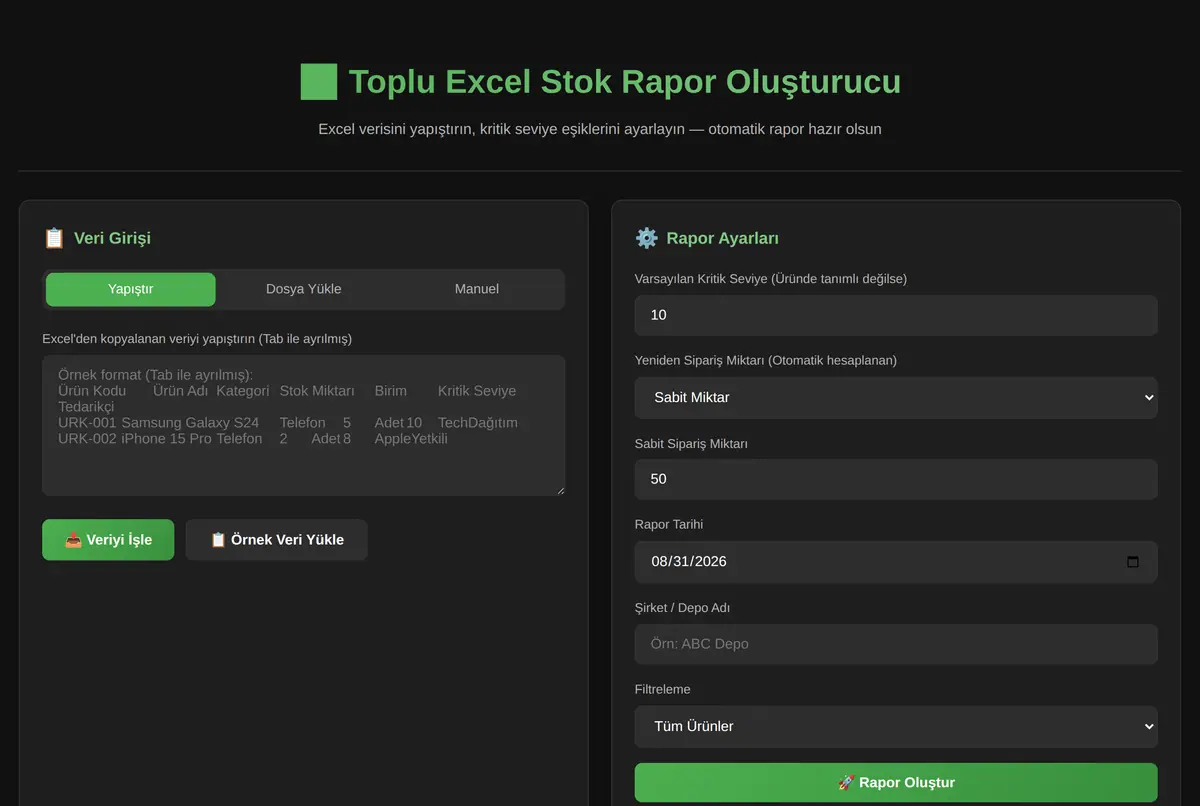Open the calendar picker in Rapor Tarihi
This screenshot has width=1200, height=806.
(1133, 562)
